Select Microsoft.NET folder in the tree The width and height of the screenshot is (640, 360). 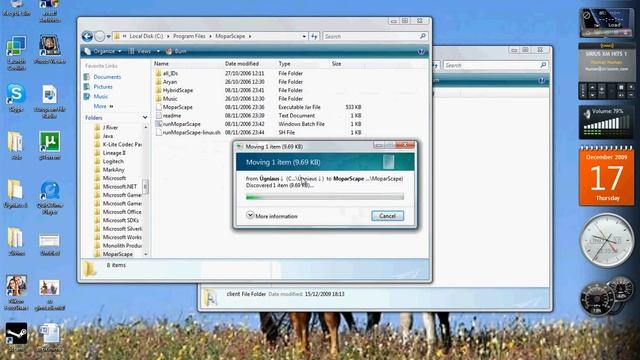119,187
